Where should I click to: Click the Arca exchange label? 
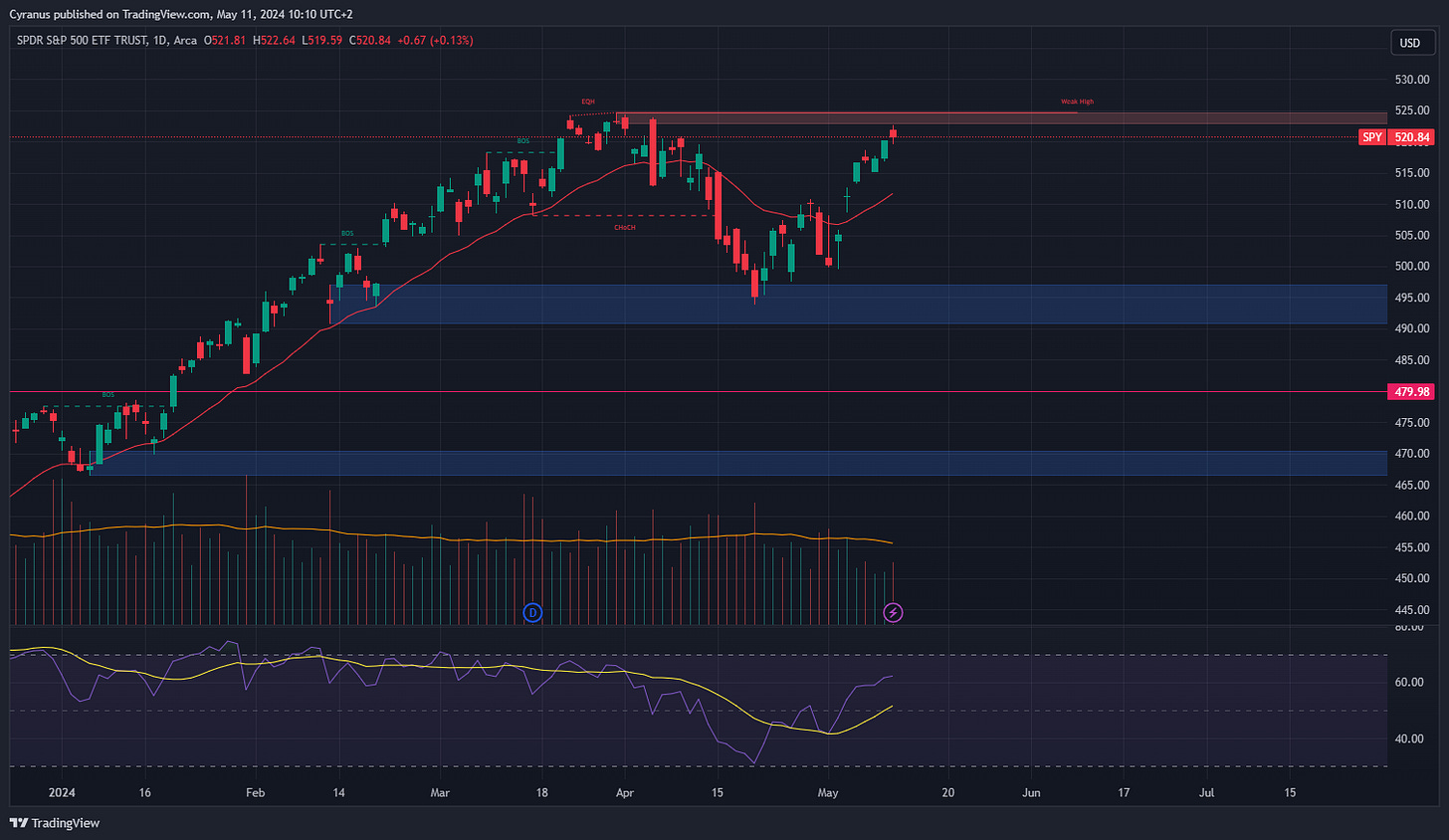tap(185, 41)
